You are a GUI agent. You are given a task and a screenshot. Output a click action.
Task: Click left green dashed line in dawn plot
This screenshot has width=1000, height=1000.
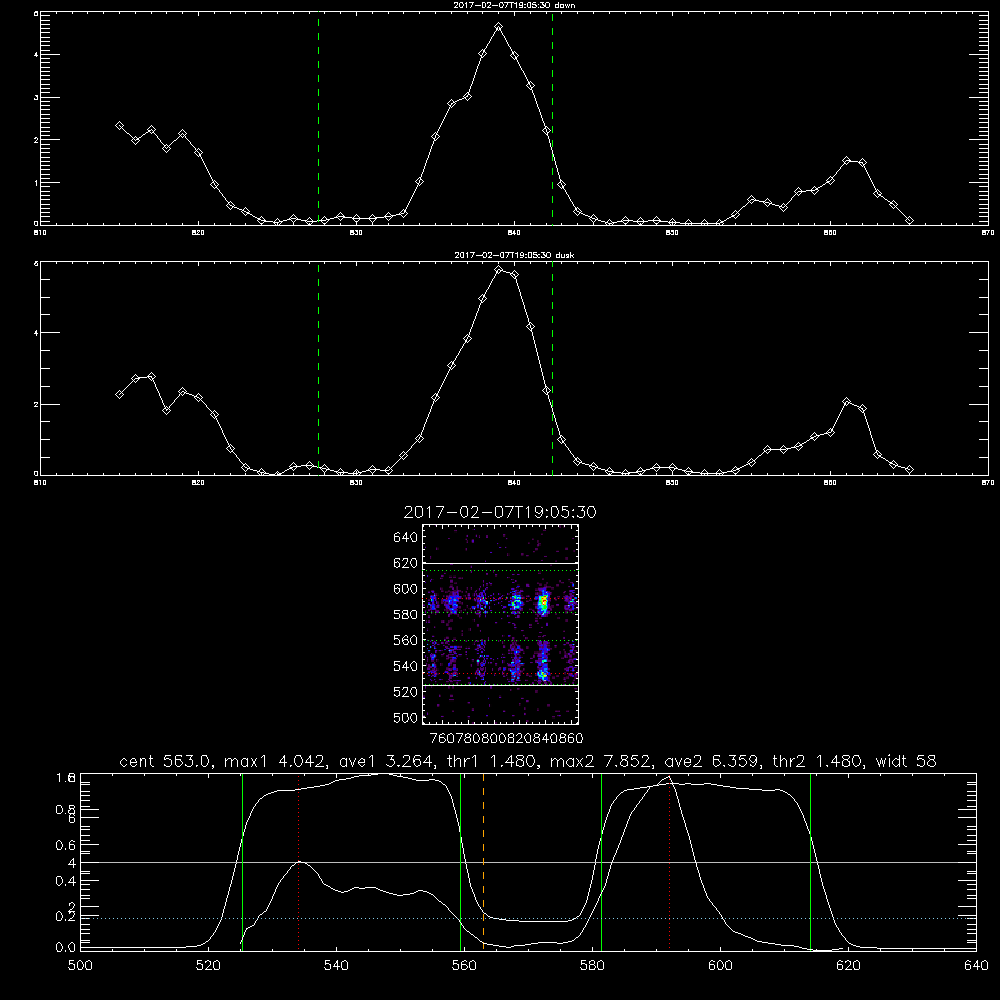pos(318,118)
